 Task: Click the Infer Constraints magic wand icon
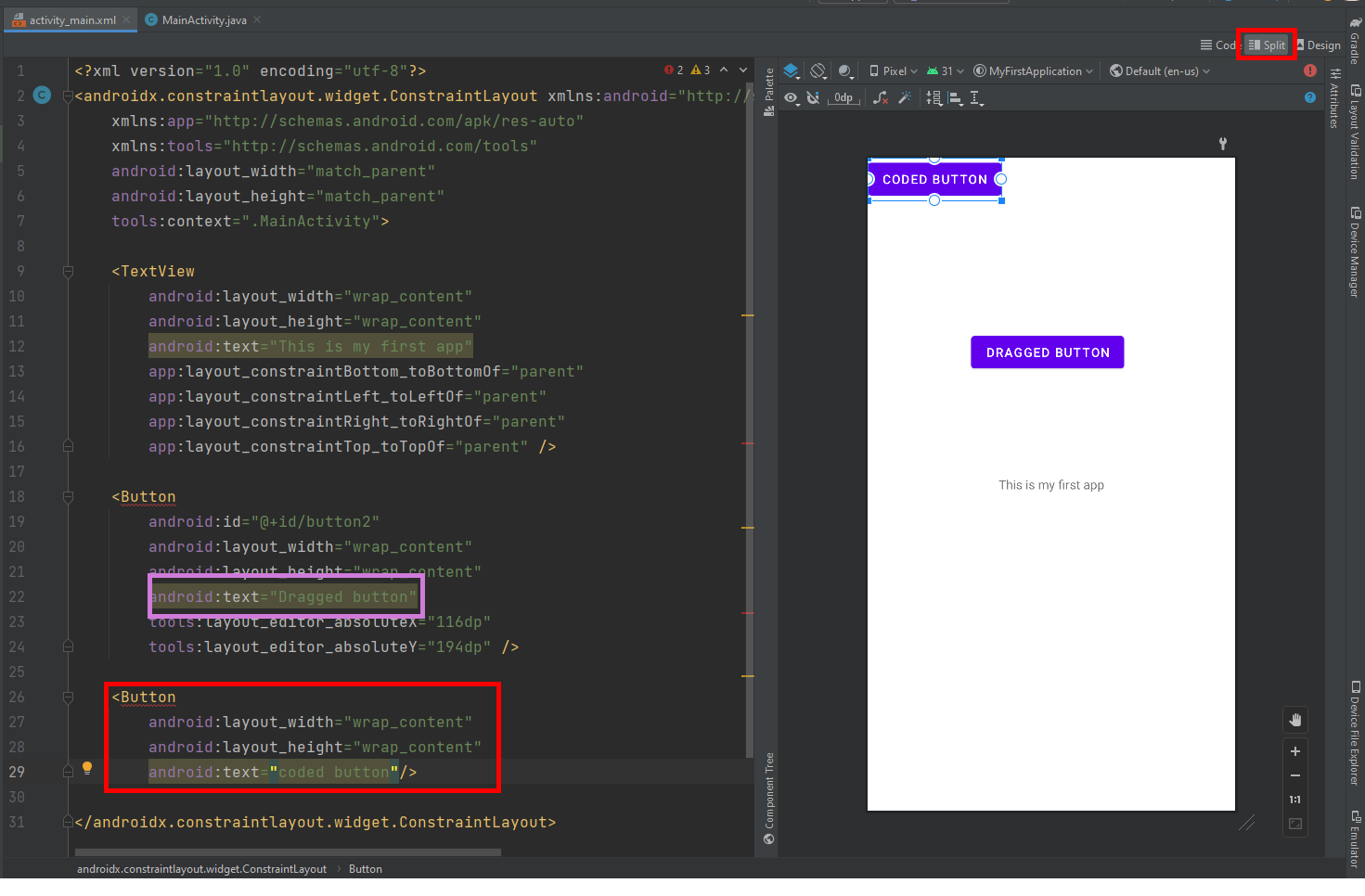pos(905,97)
